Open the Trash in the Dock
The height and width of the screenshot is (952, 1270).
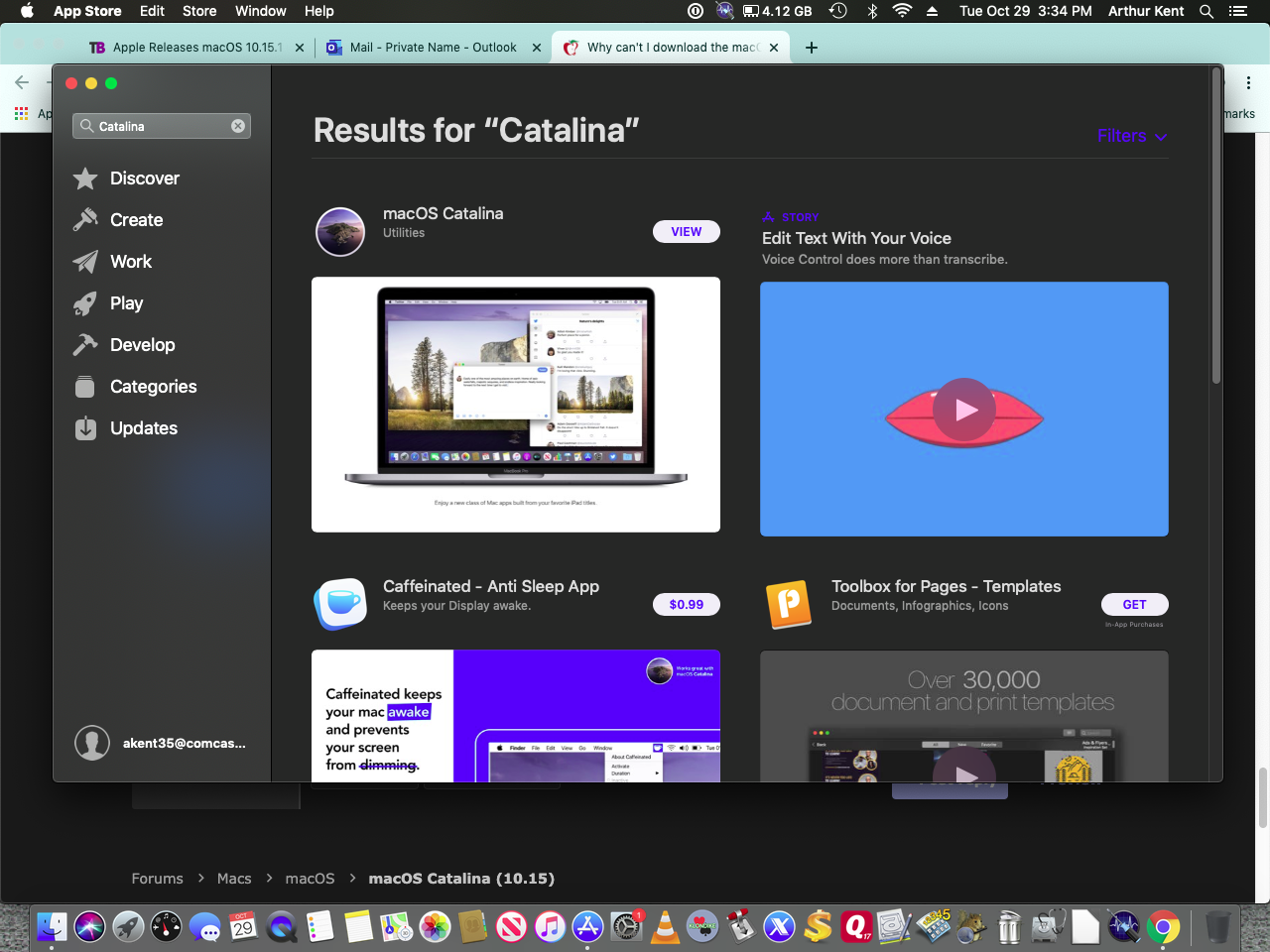1217,927
